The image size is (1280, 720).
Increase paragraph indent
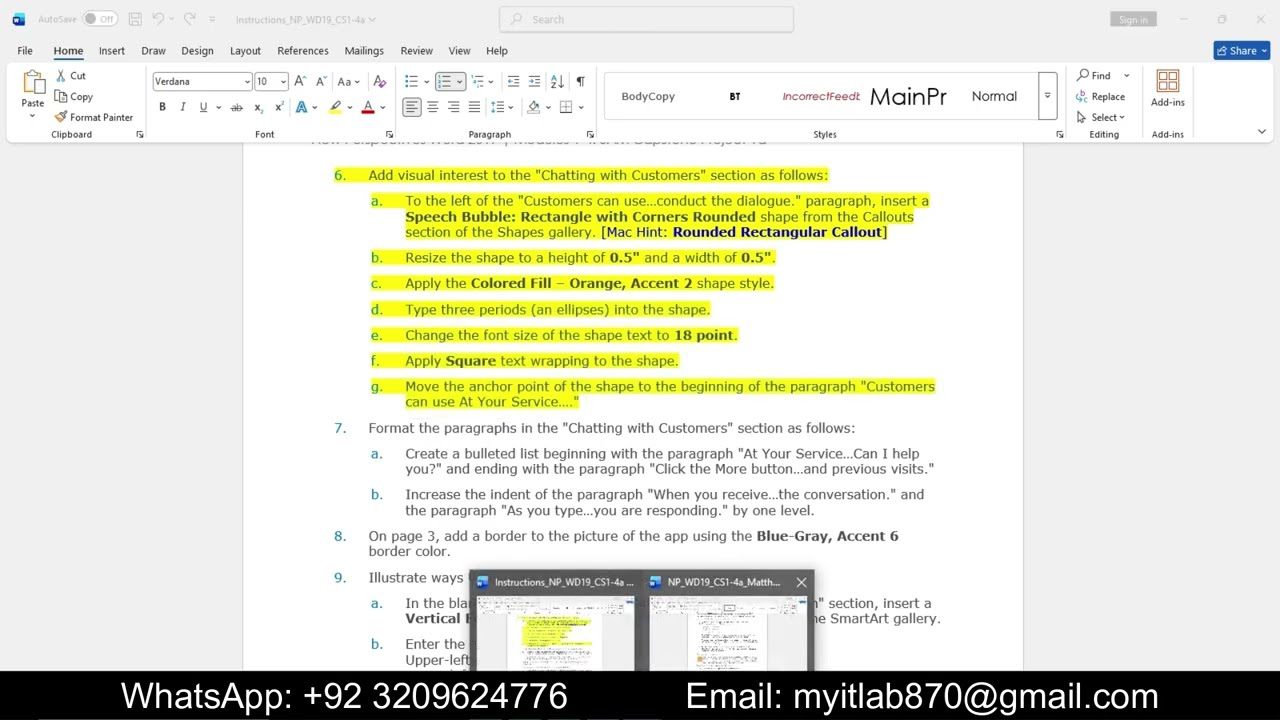tap(534, 82)
